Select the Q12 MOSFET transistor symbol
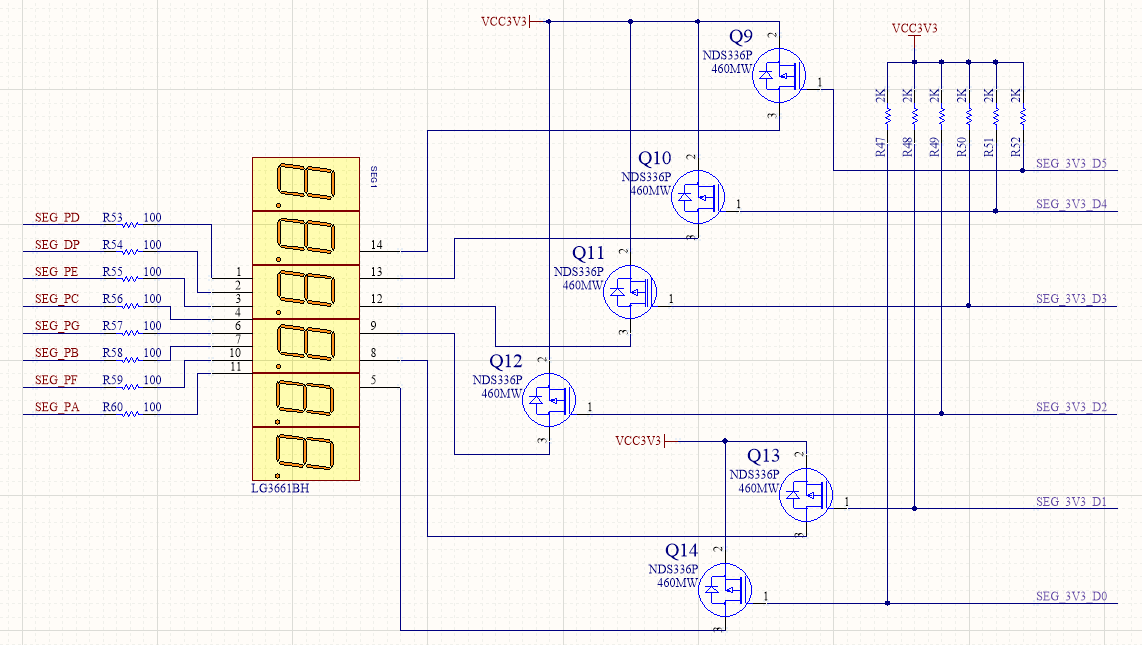The height and width of the screenshot is (645, 1142). 549,400
